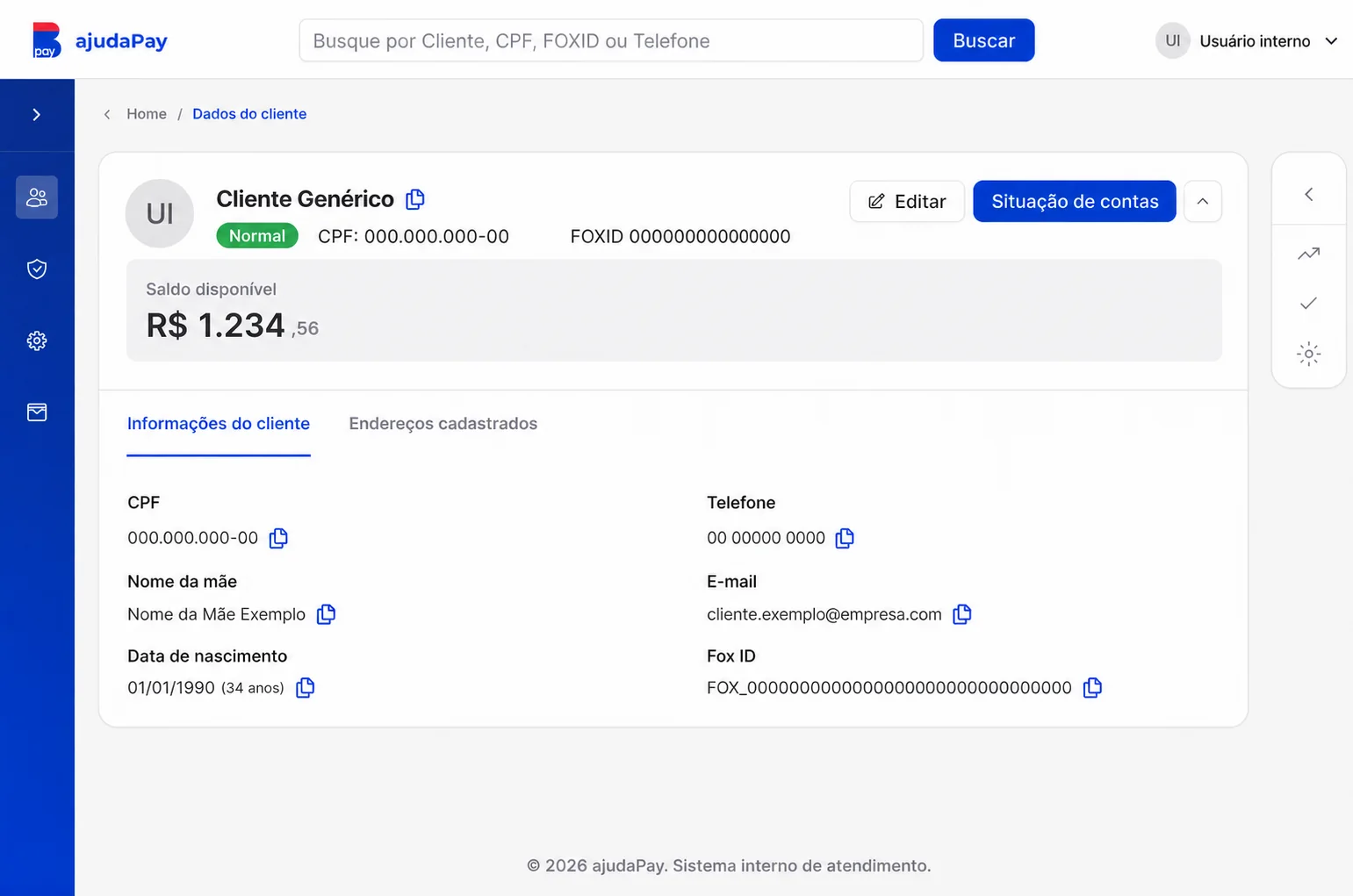The image size is (1353, 896).
Task: Switch to Endereços cadastrados tab
Action: pyautogui.click(x=443, y=424)
